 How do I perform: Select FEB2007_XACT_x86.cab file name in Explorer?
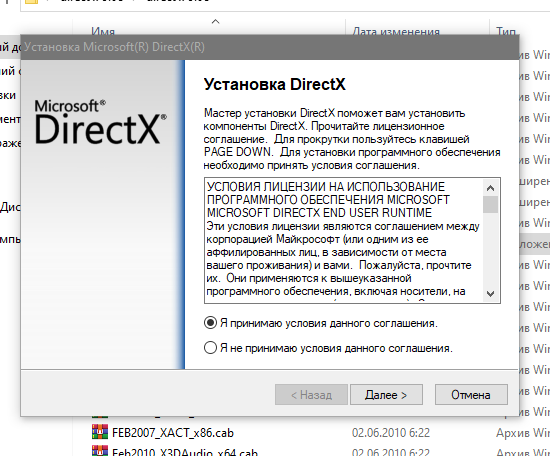click(x=173, y=433)
